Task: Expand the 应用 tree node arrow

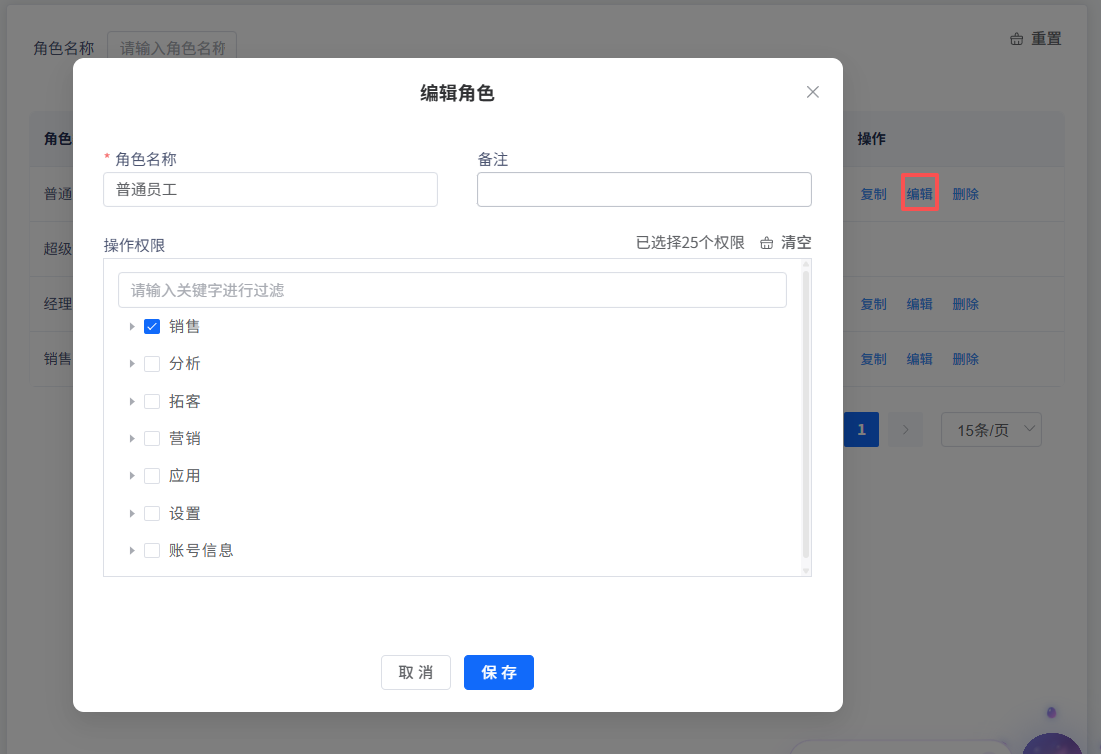Action: coord(132,476)
